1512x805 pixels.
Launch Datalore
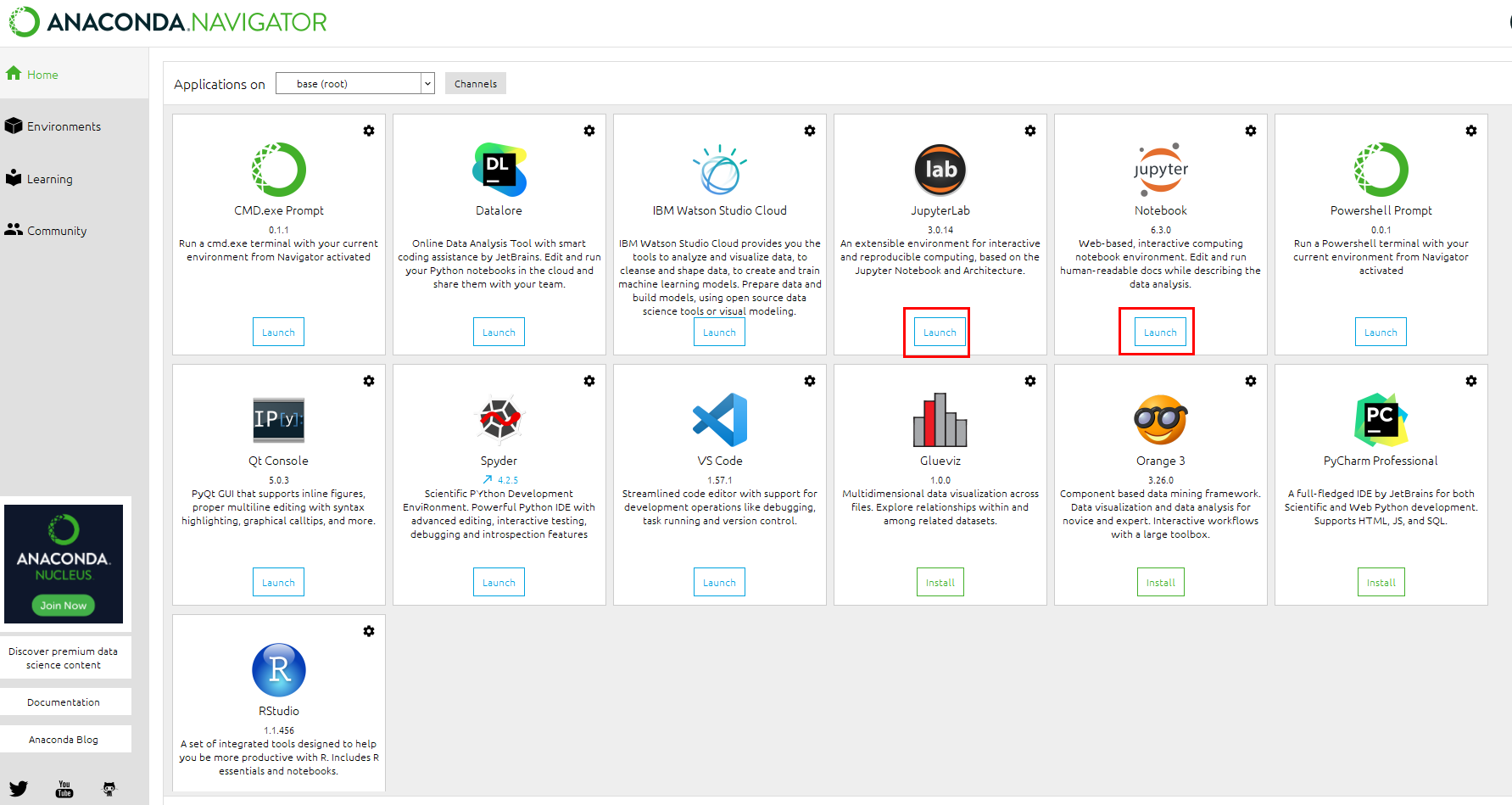(x=499, y=332)
